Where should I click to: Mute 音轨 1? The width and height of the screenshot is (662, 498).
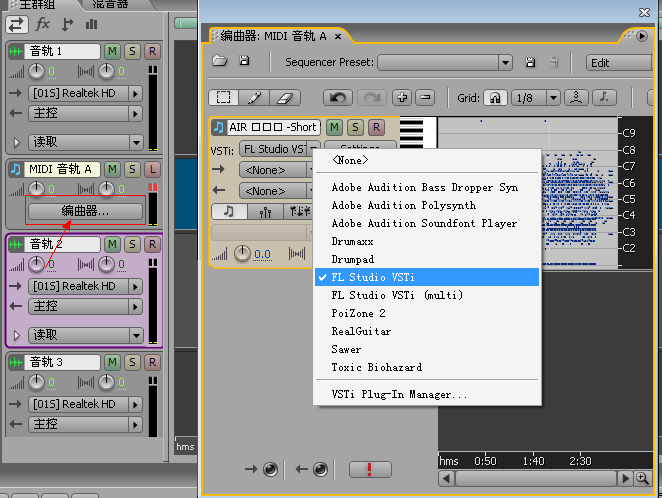(x=112, y=51)
